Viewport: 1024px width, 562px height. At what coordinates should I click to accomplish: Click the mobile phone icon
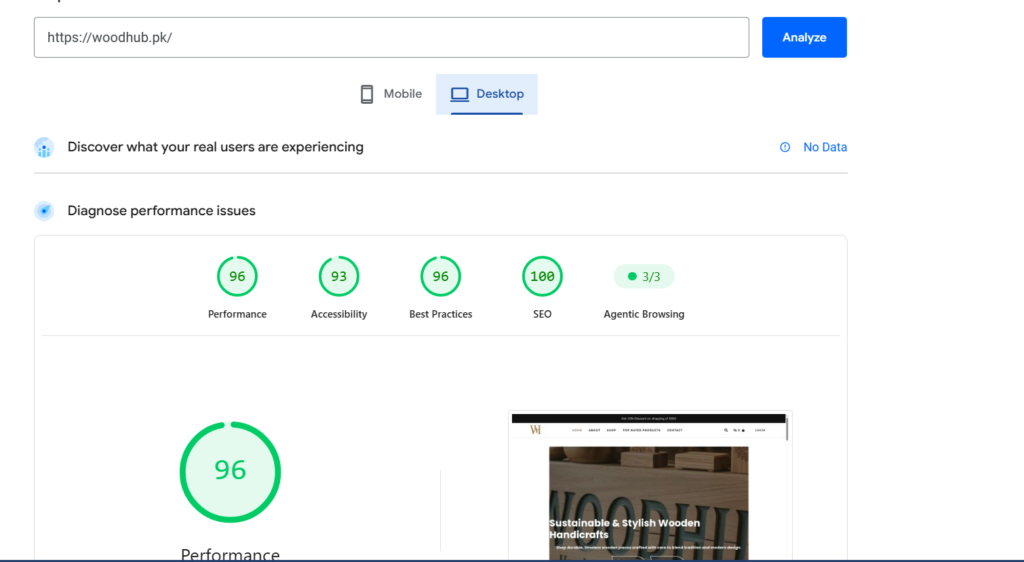(x=367, y=94)
